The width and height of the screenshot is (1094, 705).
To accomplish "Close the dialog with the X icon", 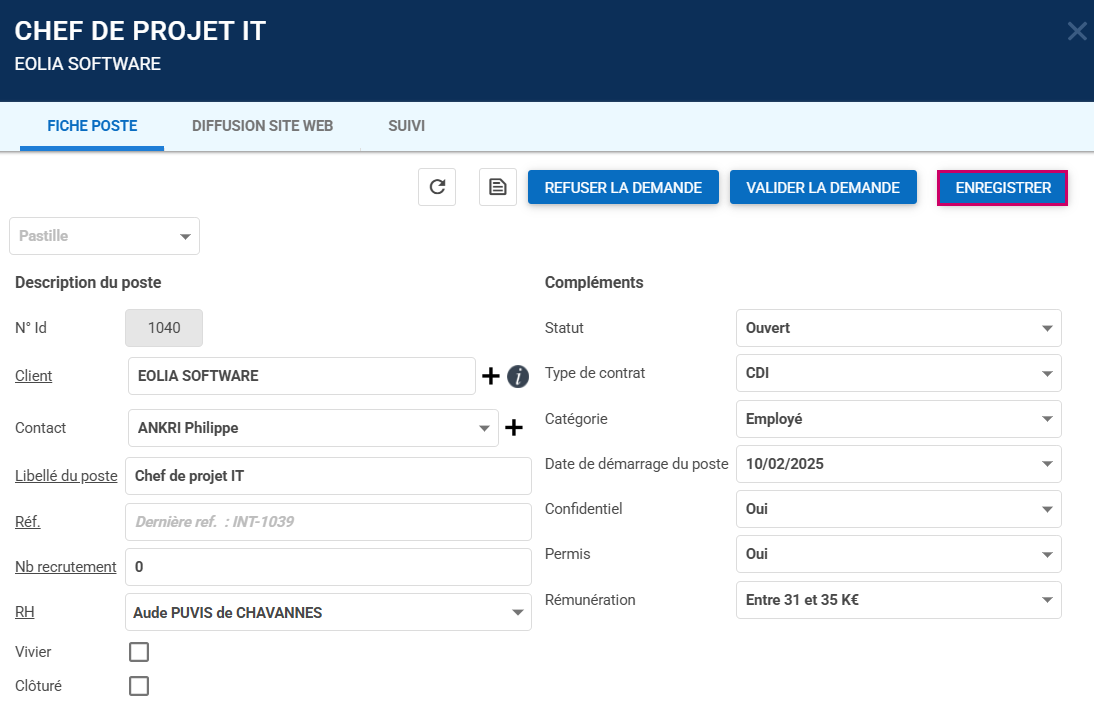I will 1076,31.
